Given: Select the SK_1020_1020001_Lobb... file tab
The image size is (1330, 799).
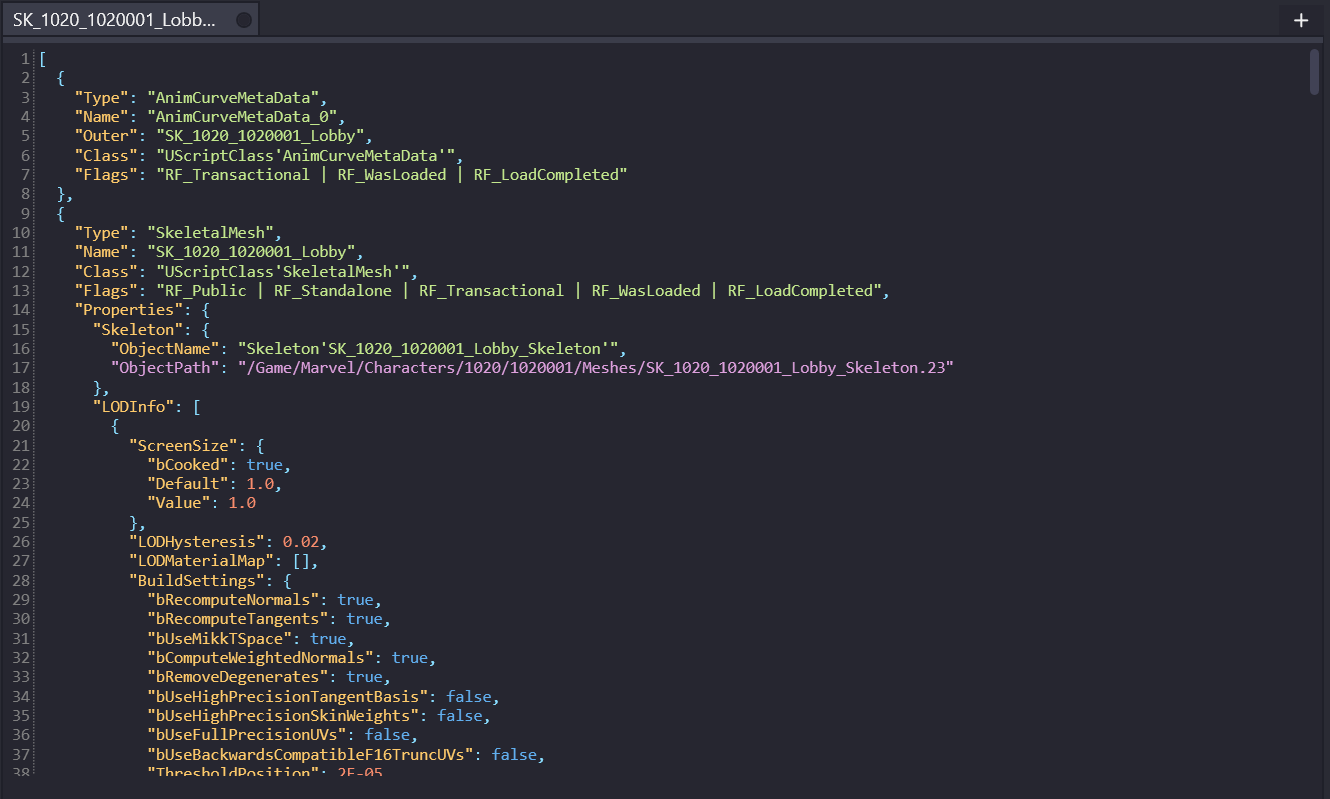Looking at the screenshot, I should pos(130,20).
